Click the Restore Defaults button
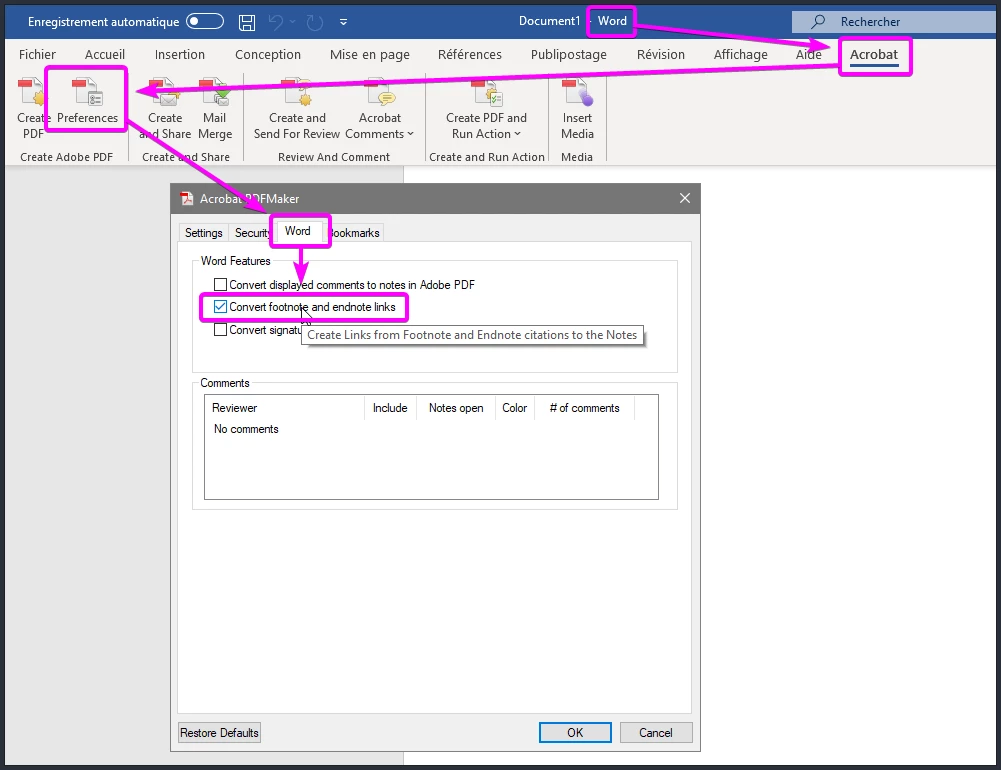 220,733
